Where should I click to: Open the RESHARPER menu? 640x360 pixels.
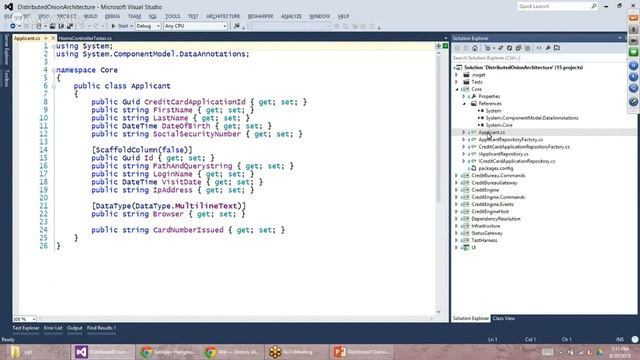(260, 16)
